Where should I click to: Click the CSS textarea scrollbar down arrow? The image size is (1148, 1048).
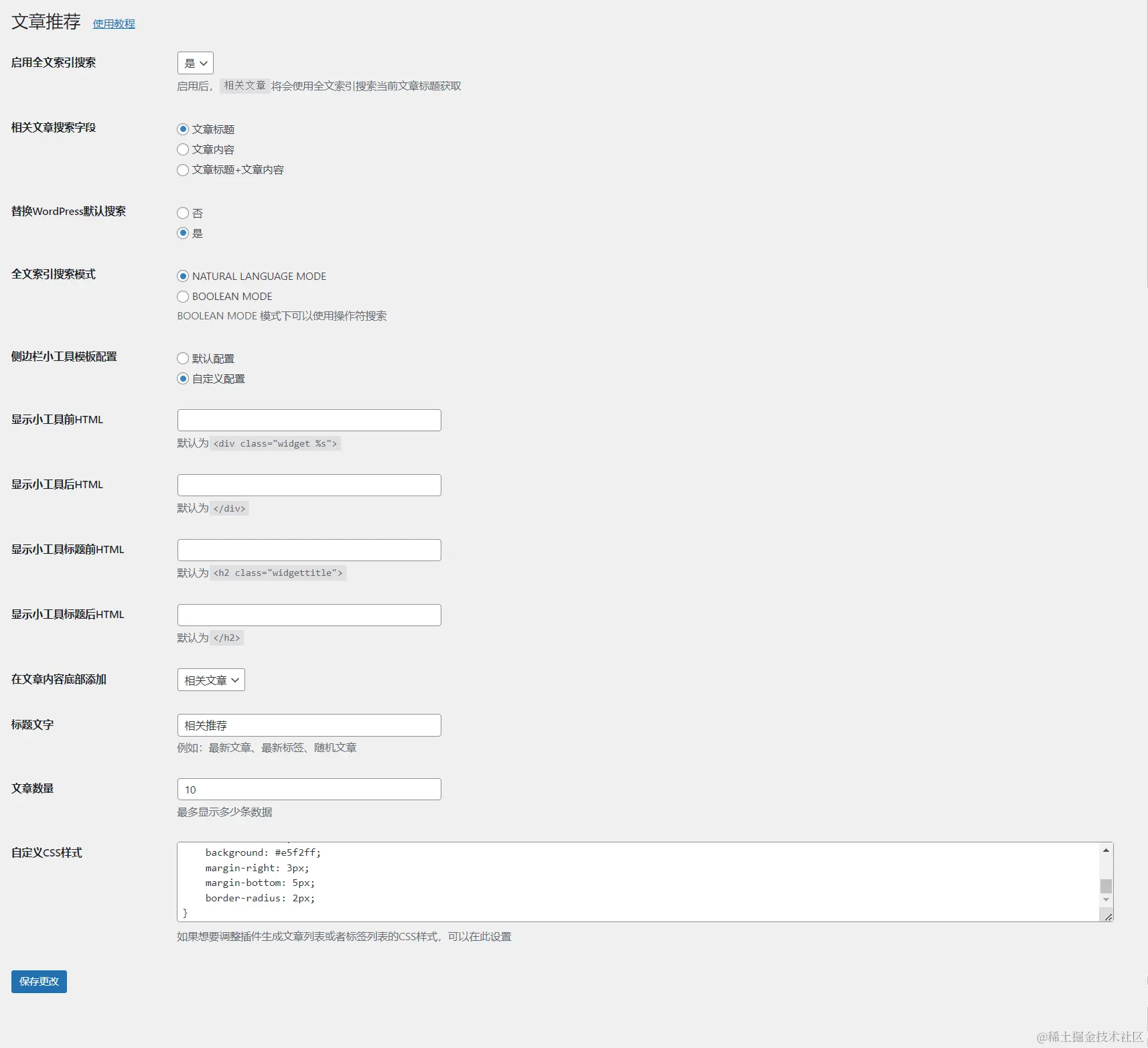point(1106,900)
